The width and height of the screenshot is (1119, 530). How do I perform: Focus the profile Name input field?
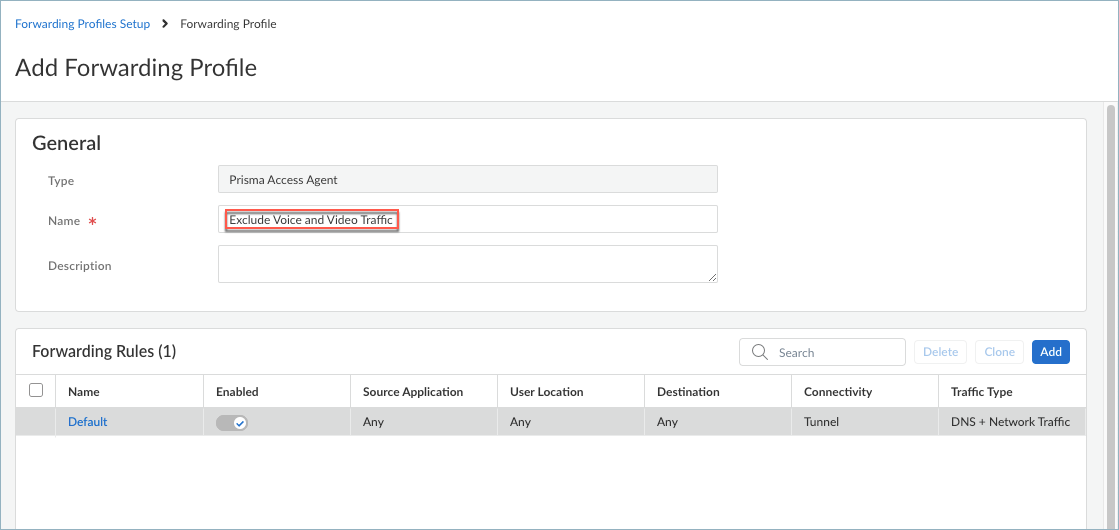click(550, 220)
